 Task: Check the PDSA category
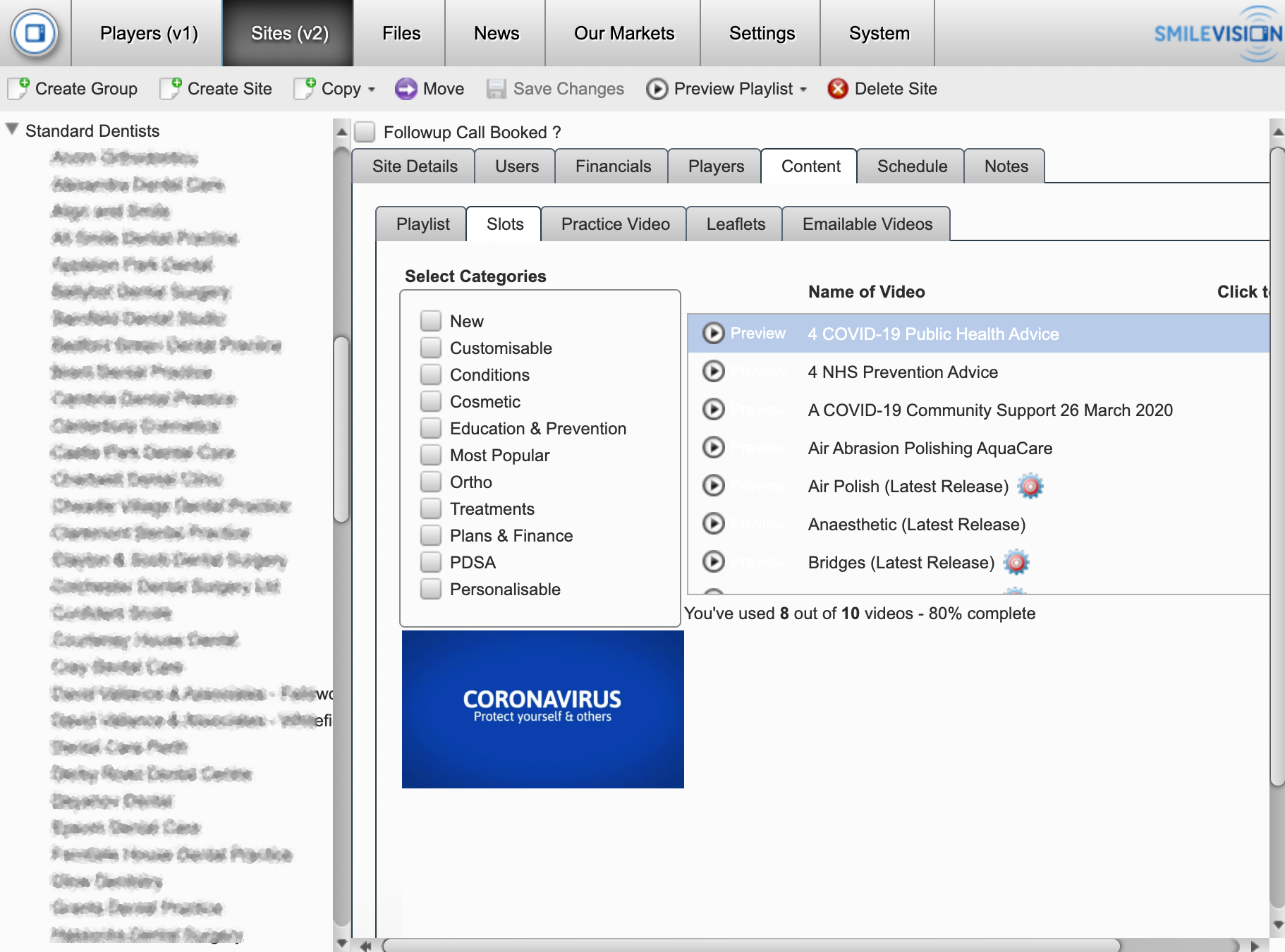pyautogui.click(x=431, y=562)
